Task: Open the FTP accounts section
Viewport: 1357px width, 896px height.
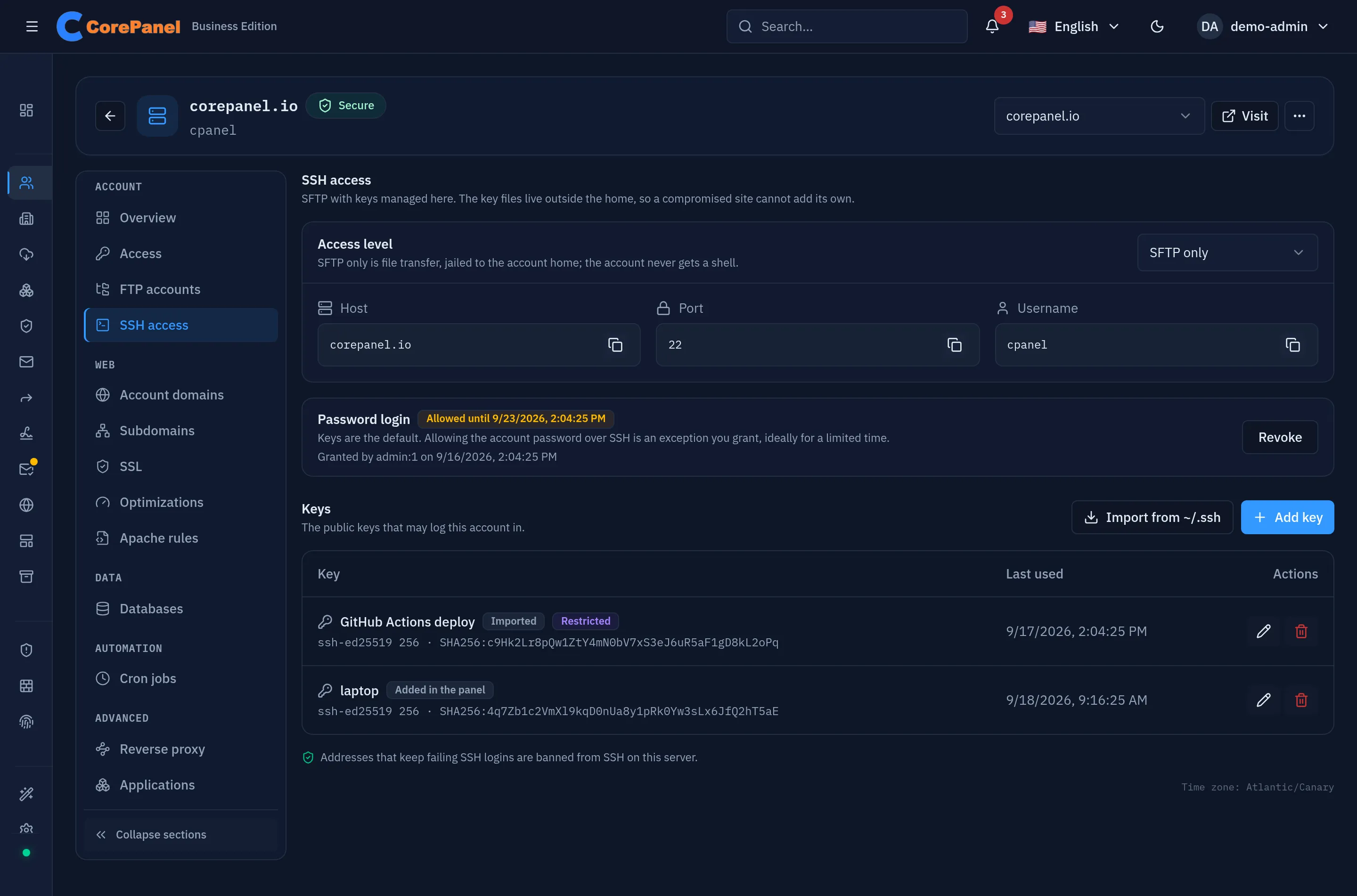Action: (180, 289)
